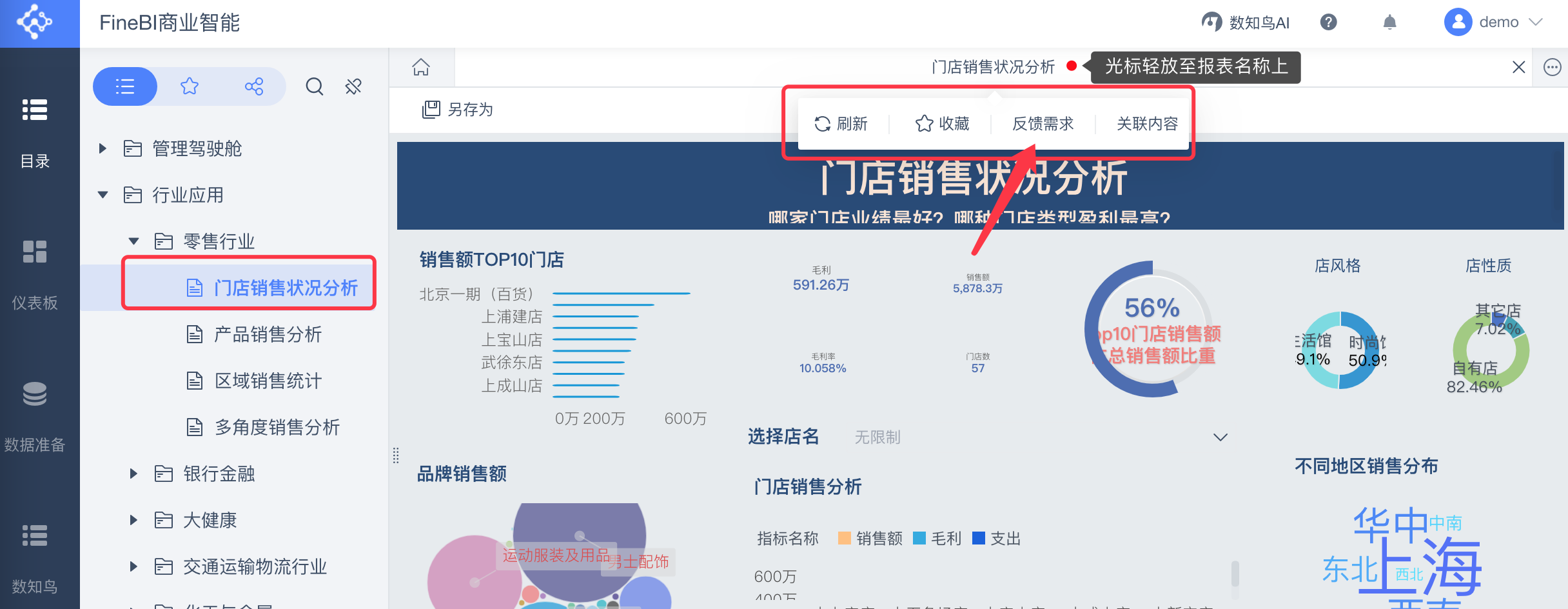
Task: Expand the 银行金融 folder arrow
Action: pos(133,474)
